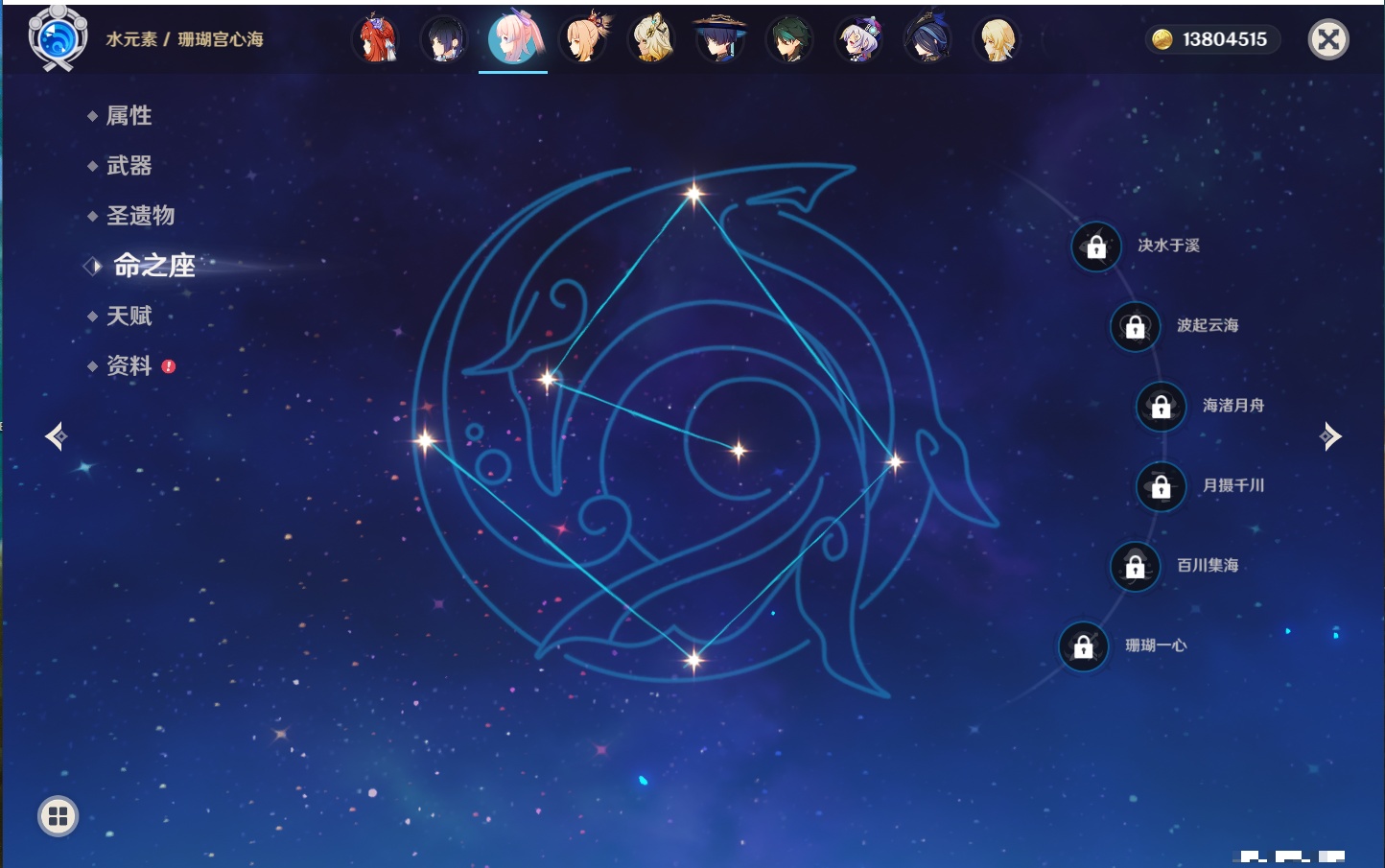The width and height of the screenshot is (1385, 868).
Task: Pick the blonde Lumine traveler portrait
Action: point(997,39)
